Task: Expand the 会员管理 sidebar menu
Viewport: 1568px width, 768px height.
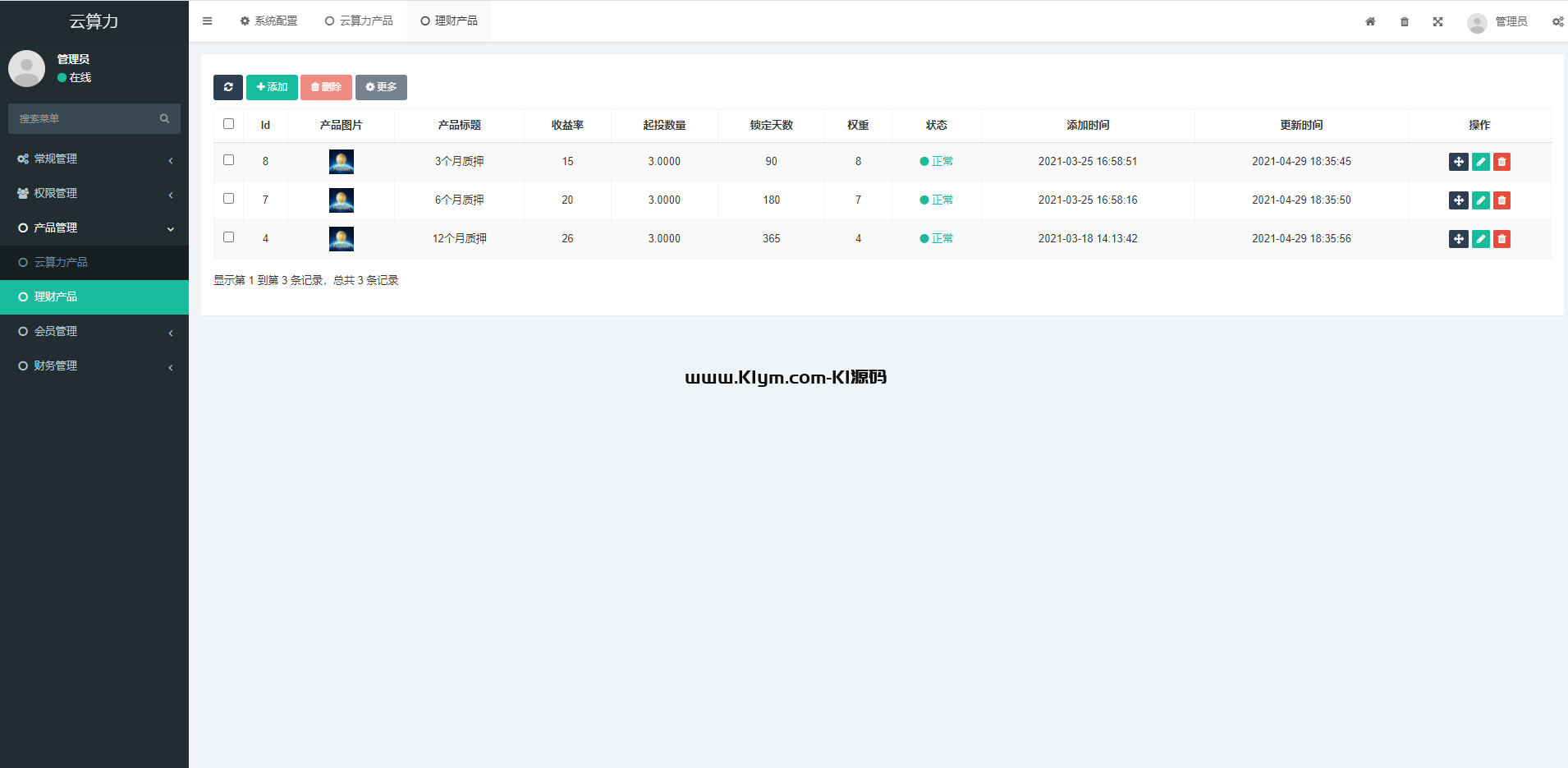Action: pyautogui.click(x=94, y=332)
